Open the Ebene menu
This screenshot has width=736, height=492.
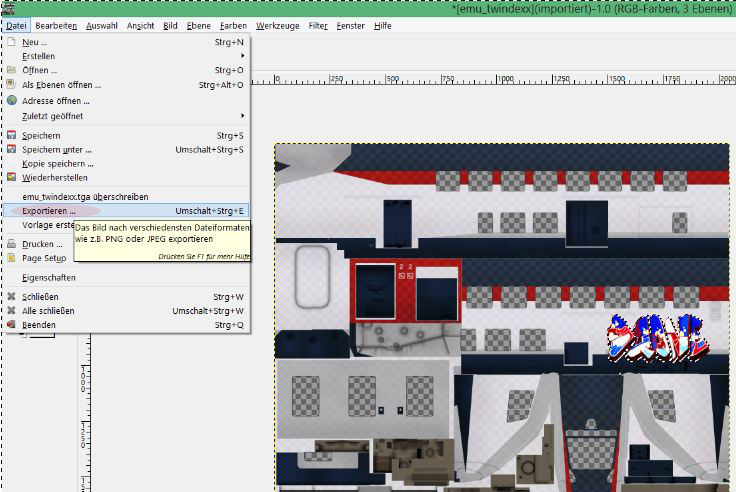199,26
